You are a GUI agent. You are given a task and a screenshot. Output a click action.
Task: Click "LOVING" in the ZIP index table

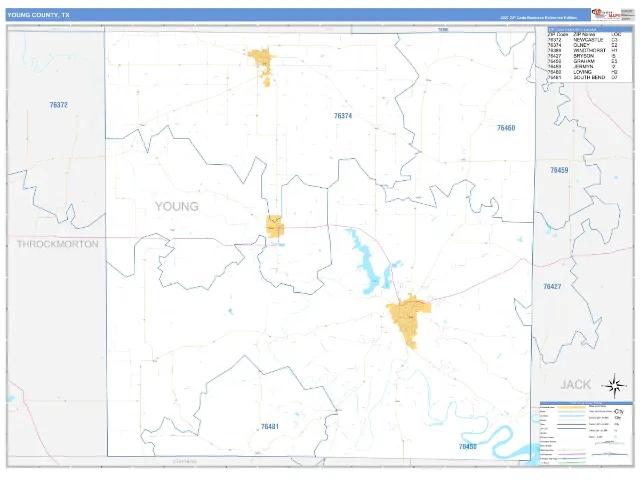coord(582,72)
